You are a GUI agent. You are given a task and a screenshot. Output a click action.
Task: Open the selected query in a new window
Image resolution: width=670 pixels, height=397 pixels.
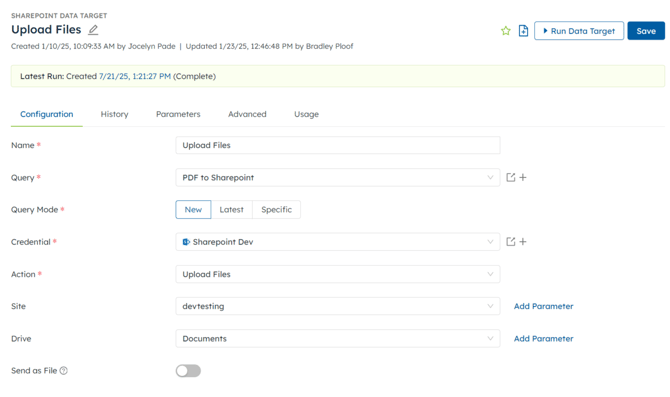510,177
